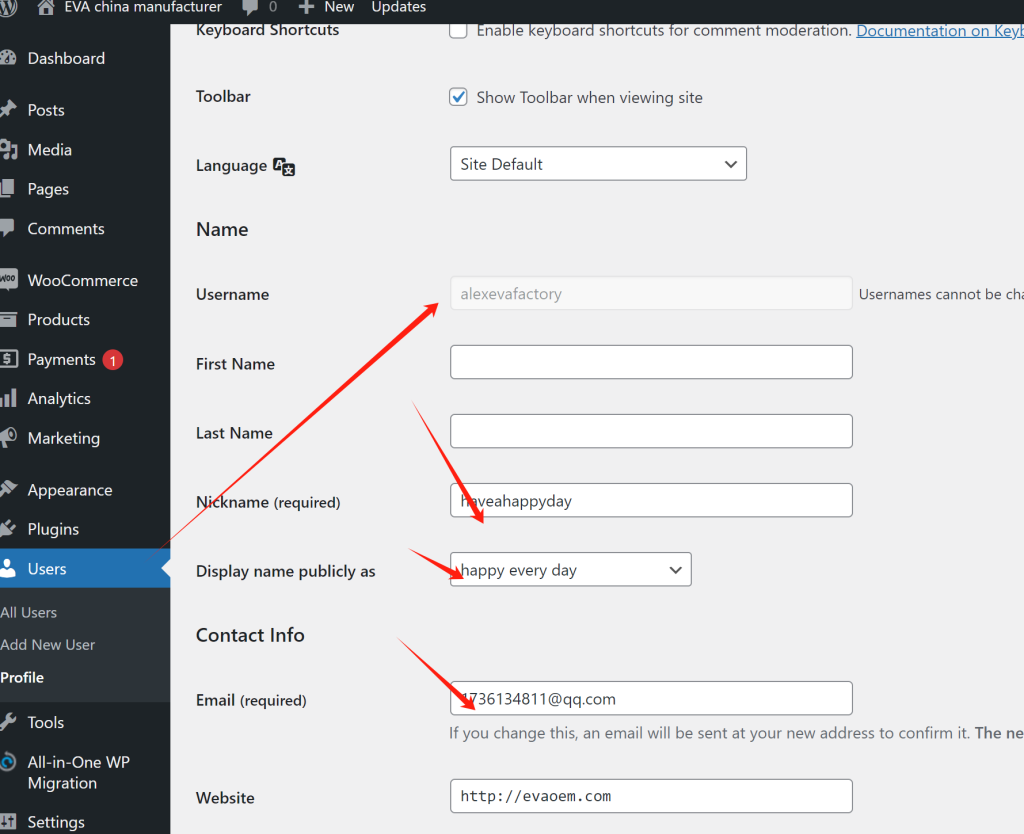Open Comments sidebar menu item
This screenshot has height=834, width=1024.
point(66,229)
